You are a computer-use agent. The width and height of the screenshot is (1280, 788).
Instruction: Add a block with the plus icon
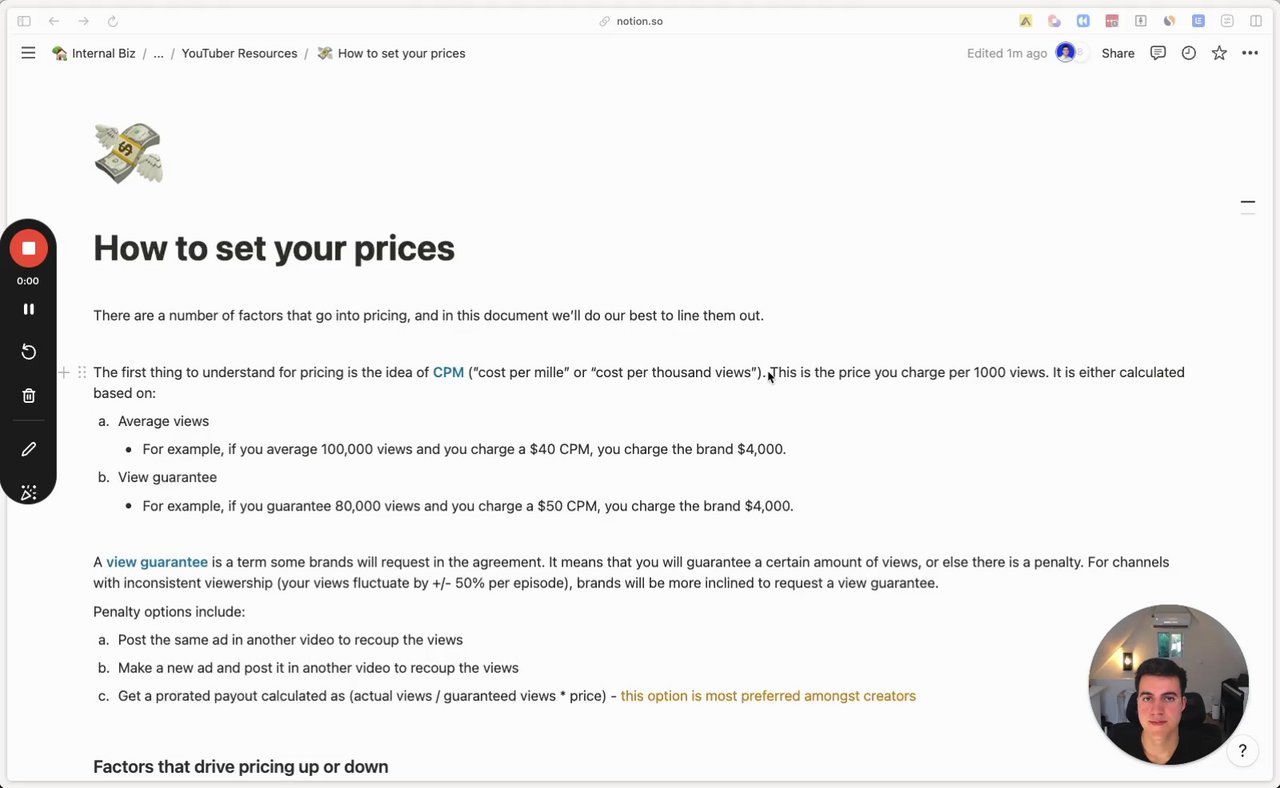(63, 372)
